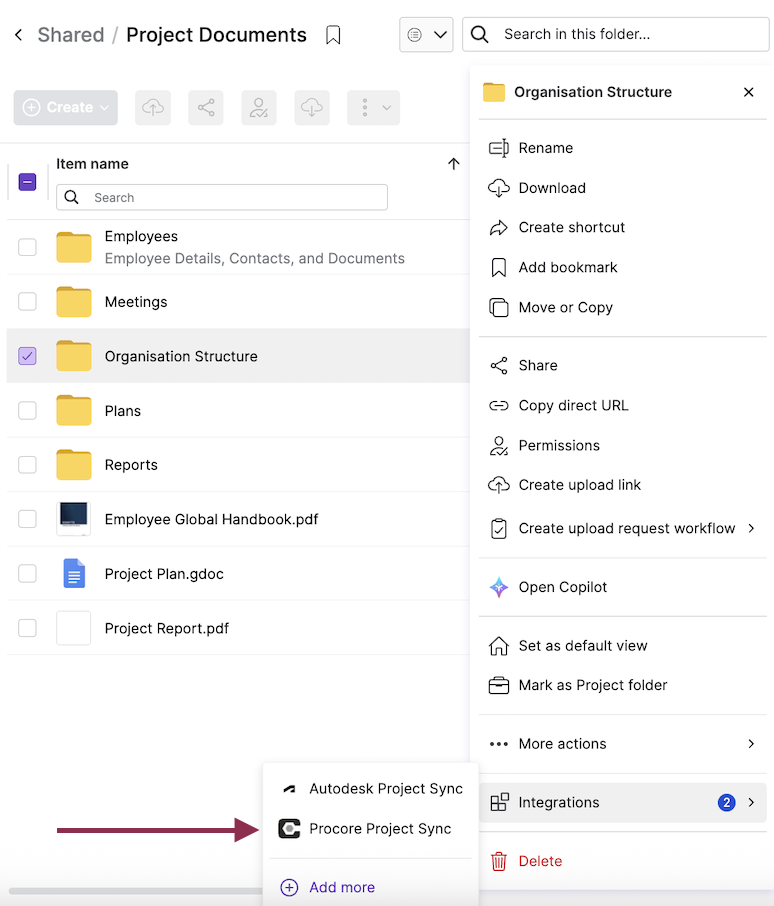
Task: Toggle the select-all header checkbox
Action: (27, 182)
